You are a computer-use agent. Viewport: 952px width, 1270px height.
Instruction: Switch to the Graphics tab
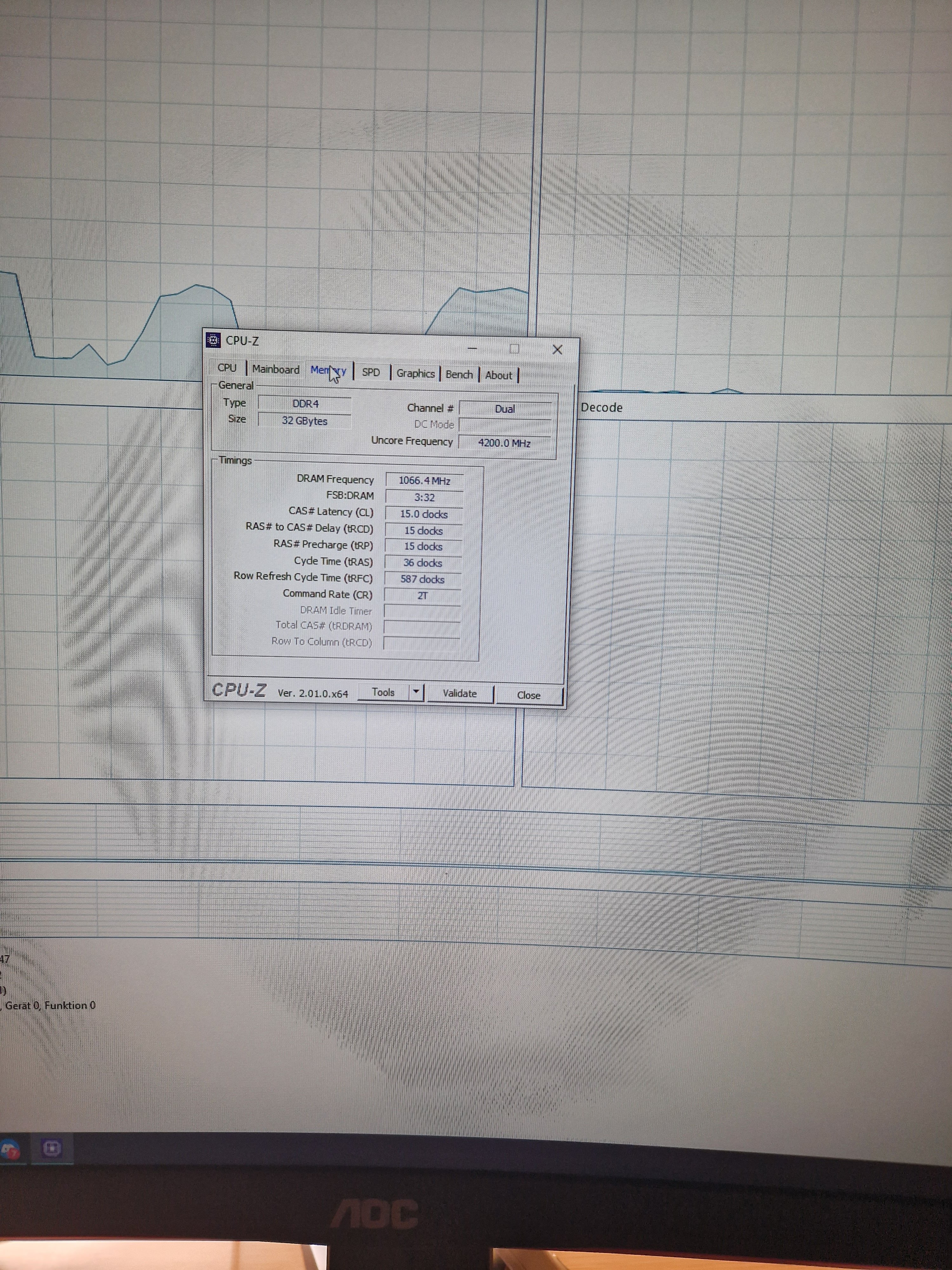pyautogui.click(x=415, y=373)
